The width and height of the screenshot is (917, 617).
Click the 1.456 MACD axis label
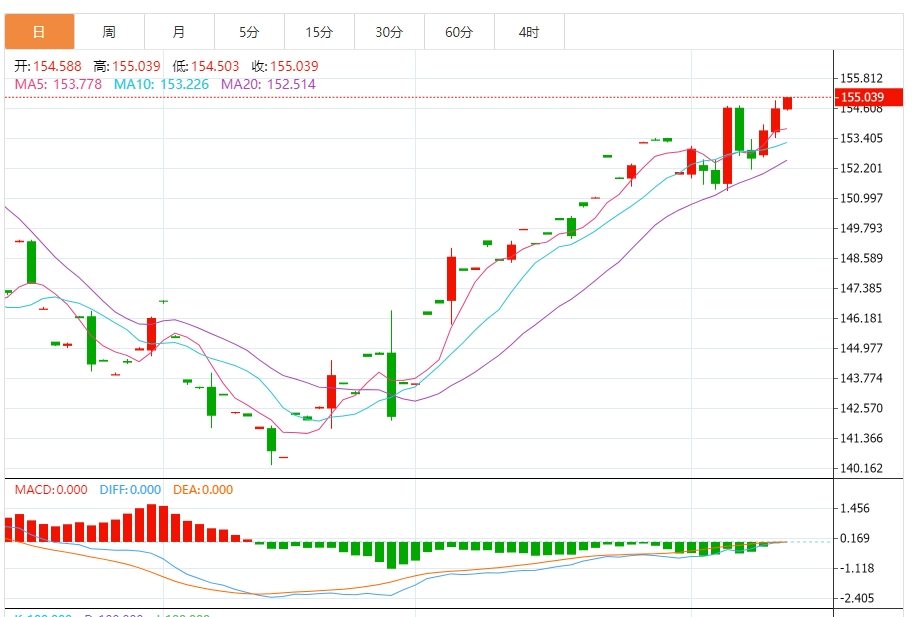pos(855,508)
